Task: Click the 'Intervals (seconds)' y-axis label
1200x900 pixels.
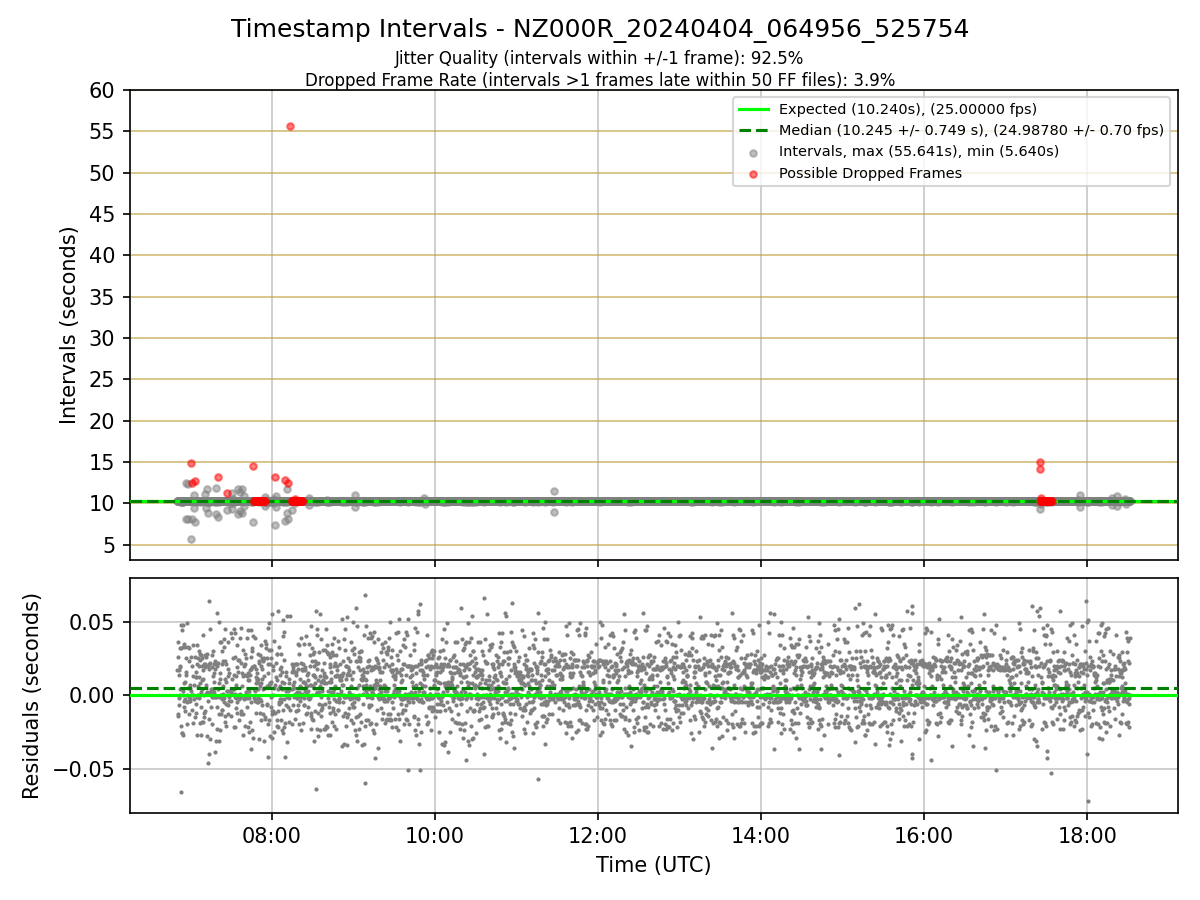Action: [68, 325]
